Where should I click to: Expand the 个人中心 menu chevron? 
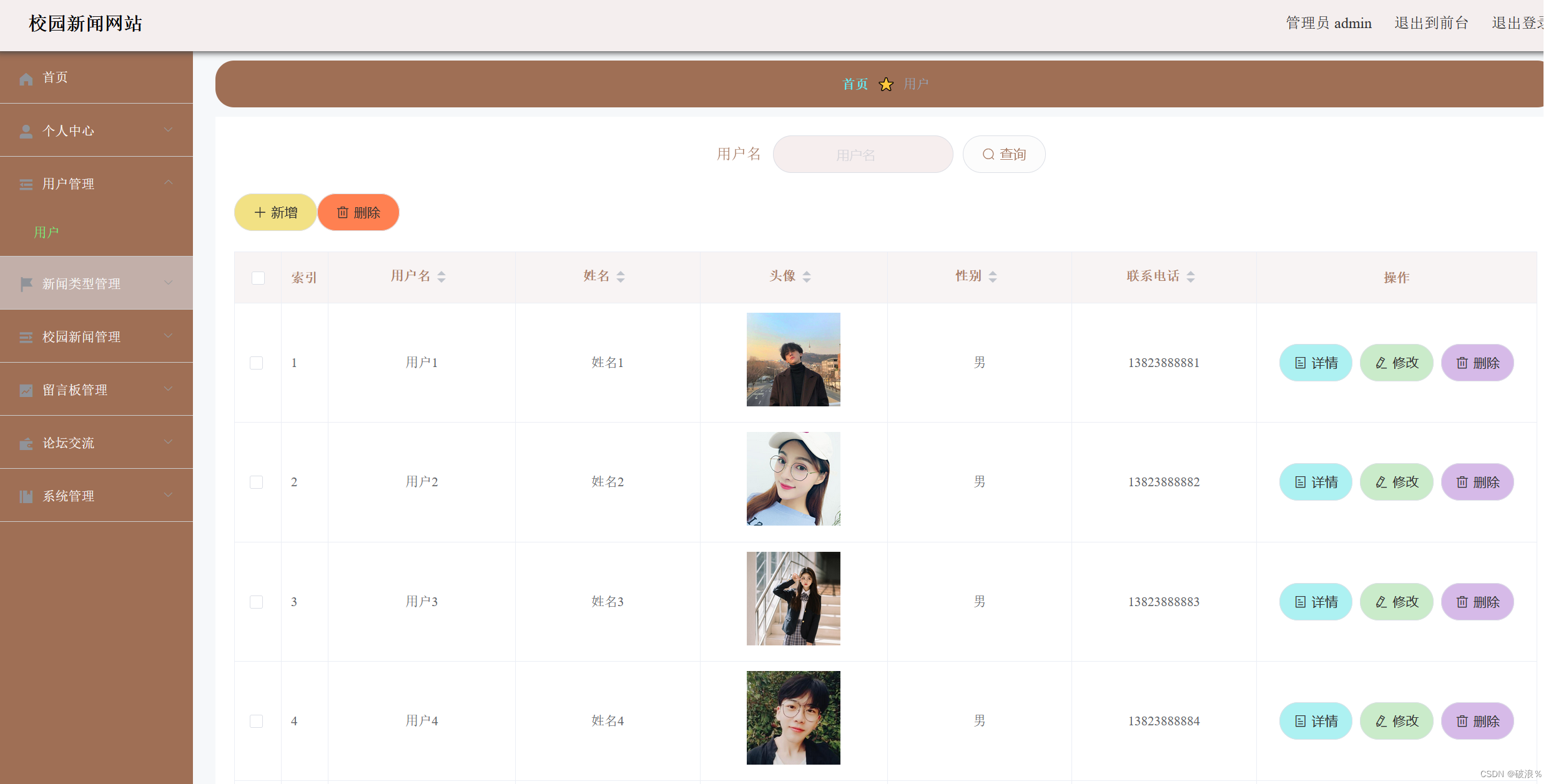coord(168,130)
